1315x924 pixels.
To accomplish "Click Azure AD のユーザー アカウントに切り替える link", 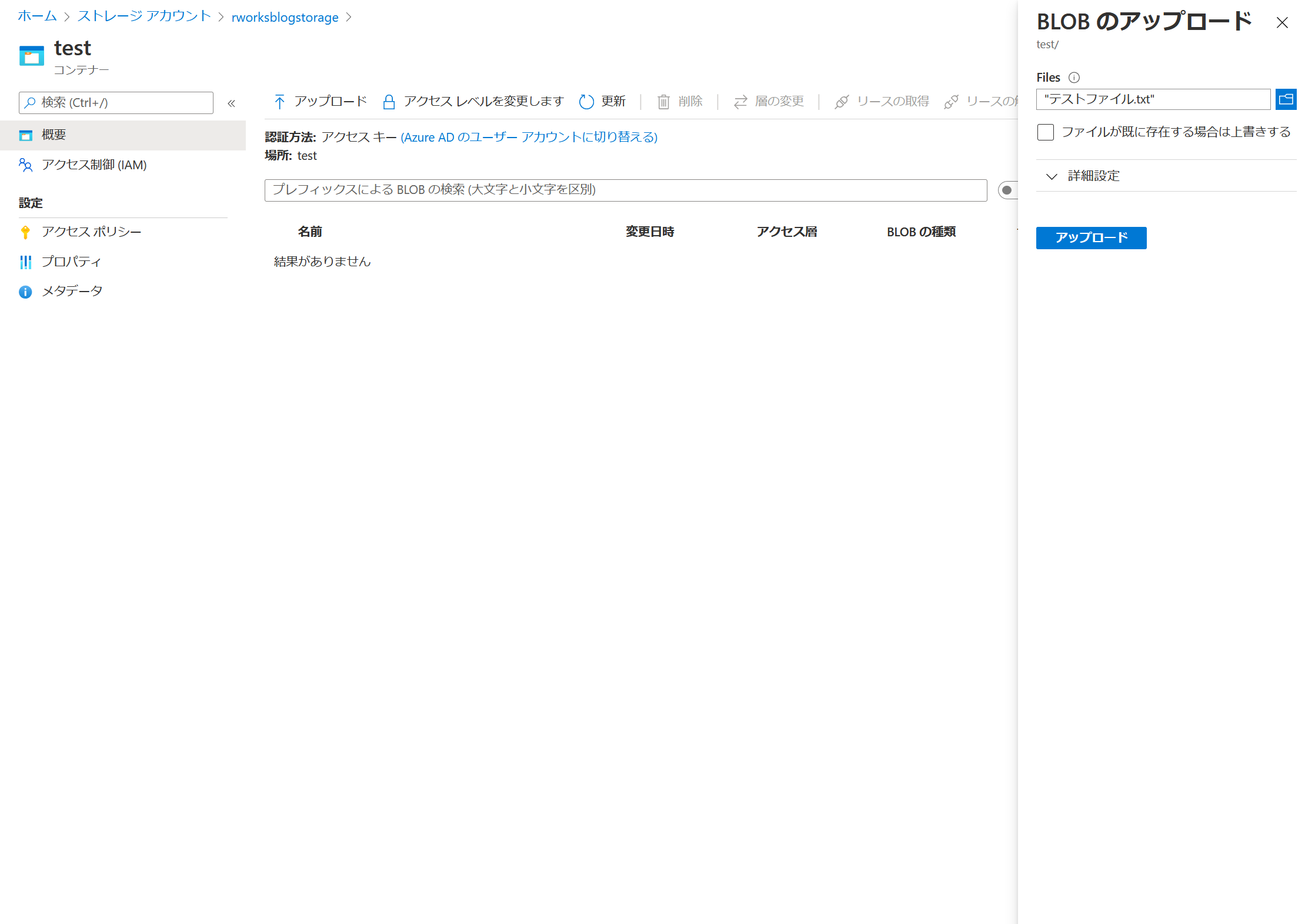I will tap(529, 137).
